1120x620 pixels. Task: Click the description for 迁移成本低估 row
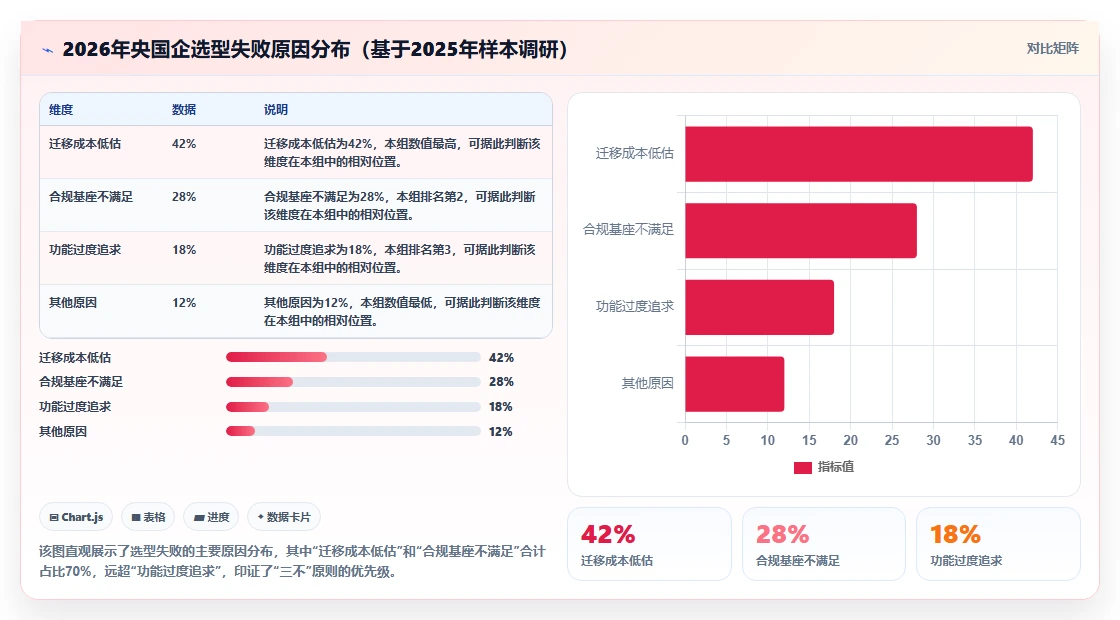click(x=402, y=152)
